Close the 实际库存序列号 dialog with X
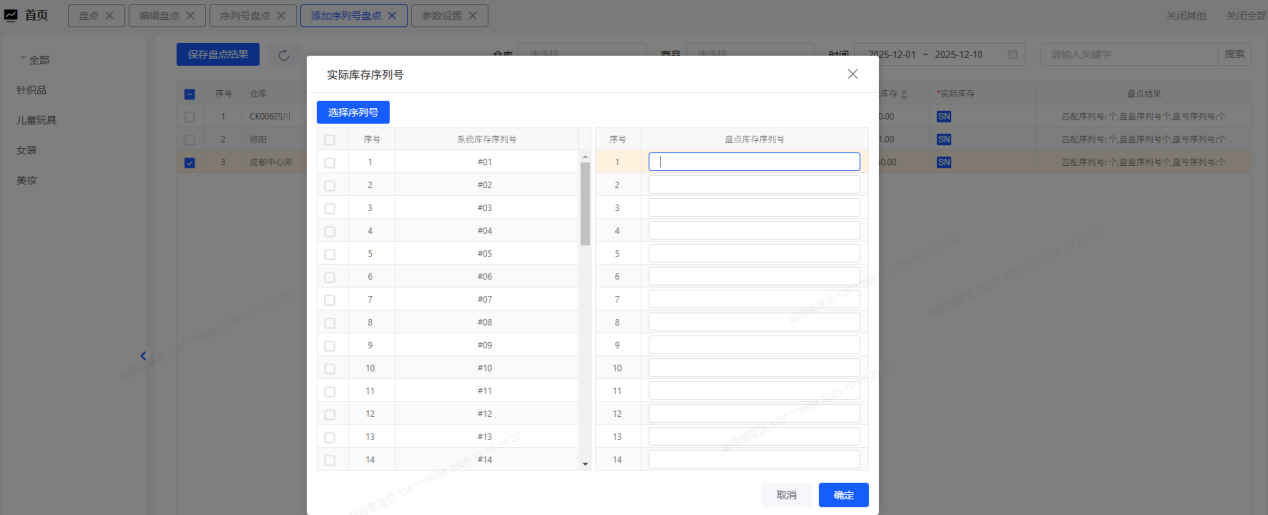This screenshot has height=515, width=1268. 852,74
